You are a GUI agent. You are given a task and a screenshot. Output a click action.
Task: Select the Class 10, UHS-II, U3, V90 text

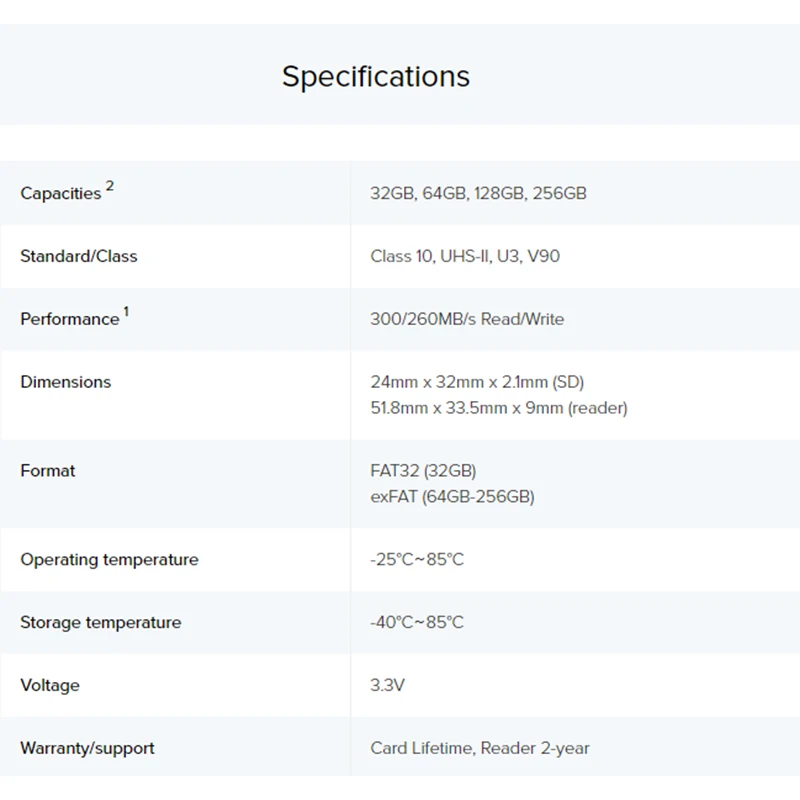pos(465,256)
